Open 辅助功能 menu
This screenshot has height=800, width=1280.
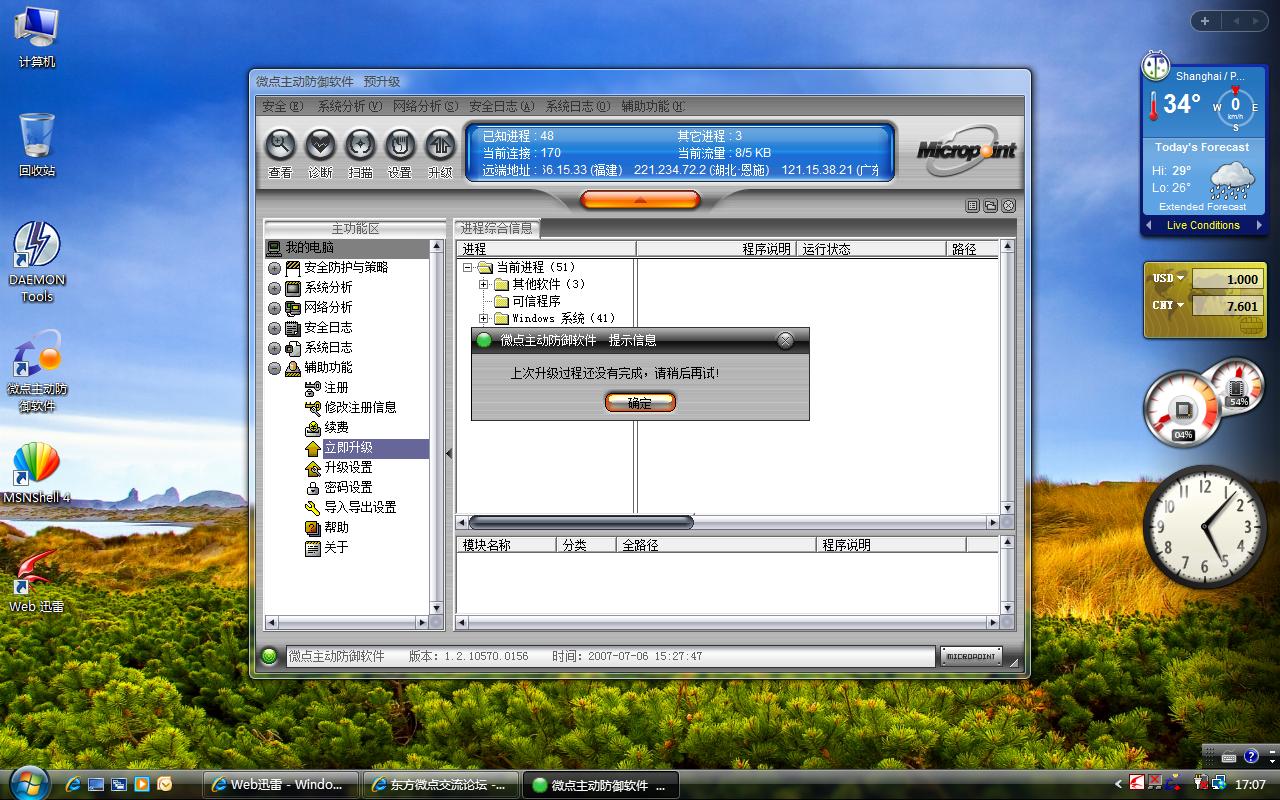click(653, 106)
